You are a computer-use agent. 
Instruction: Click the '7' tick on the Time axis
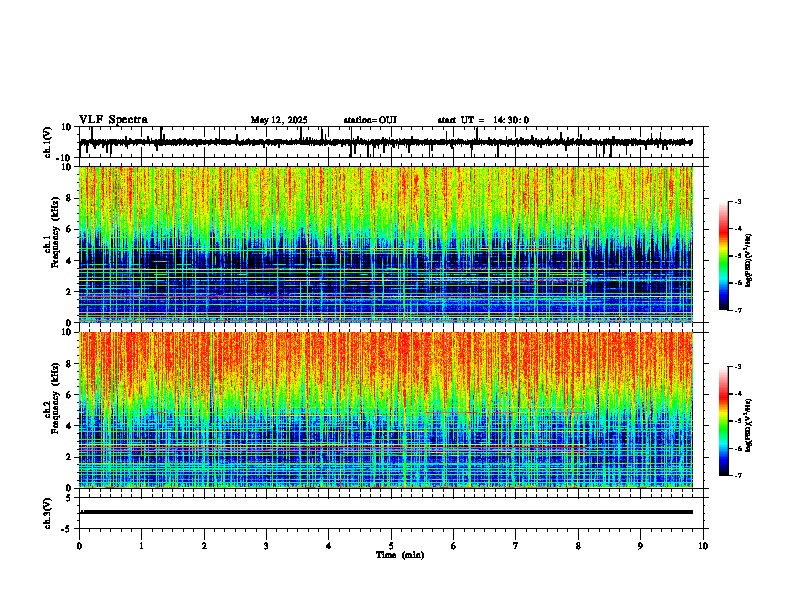(516, 546)
